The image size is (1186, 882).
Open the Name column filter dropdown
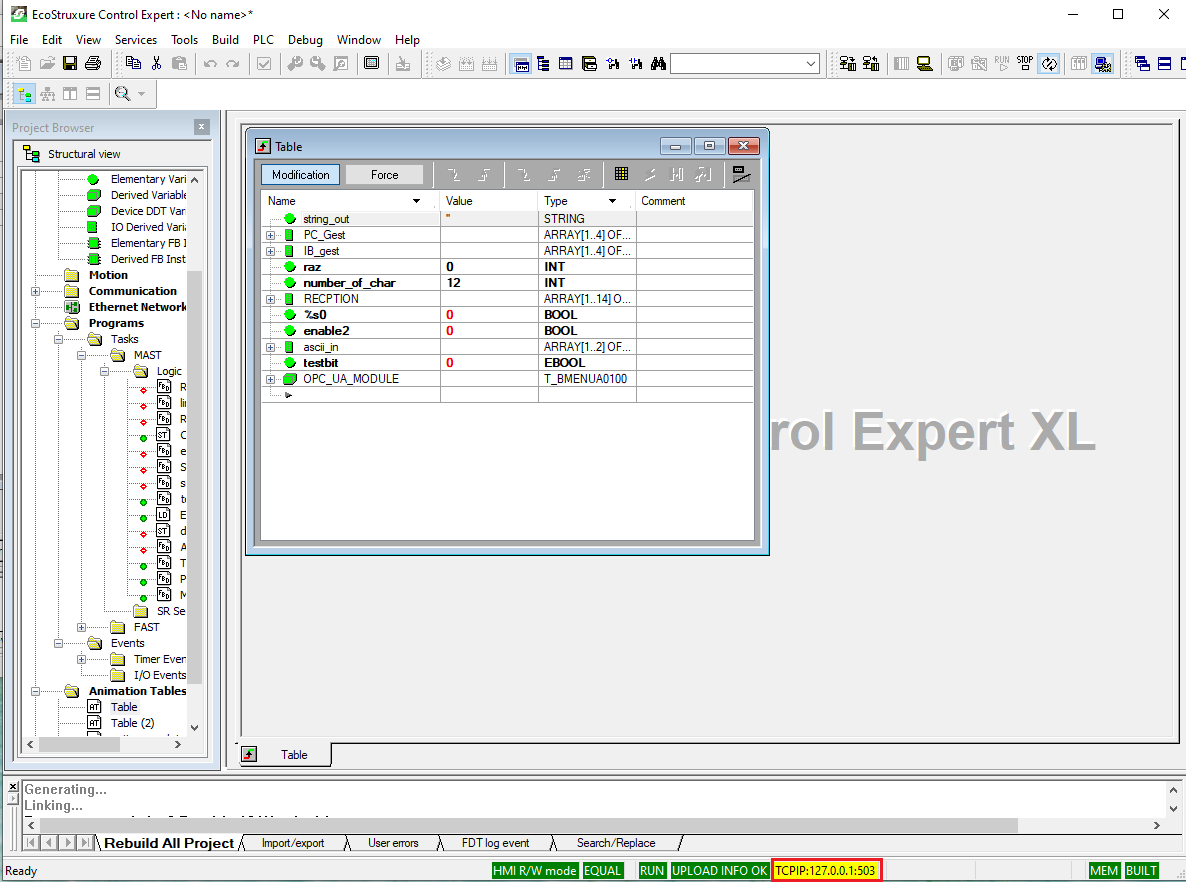(416, 201)
